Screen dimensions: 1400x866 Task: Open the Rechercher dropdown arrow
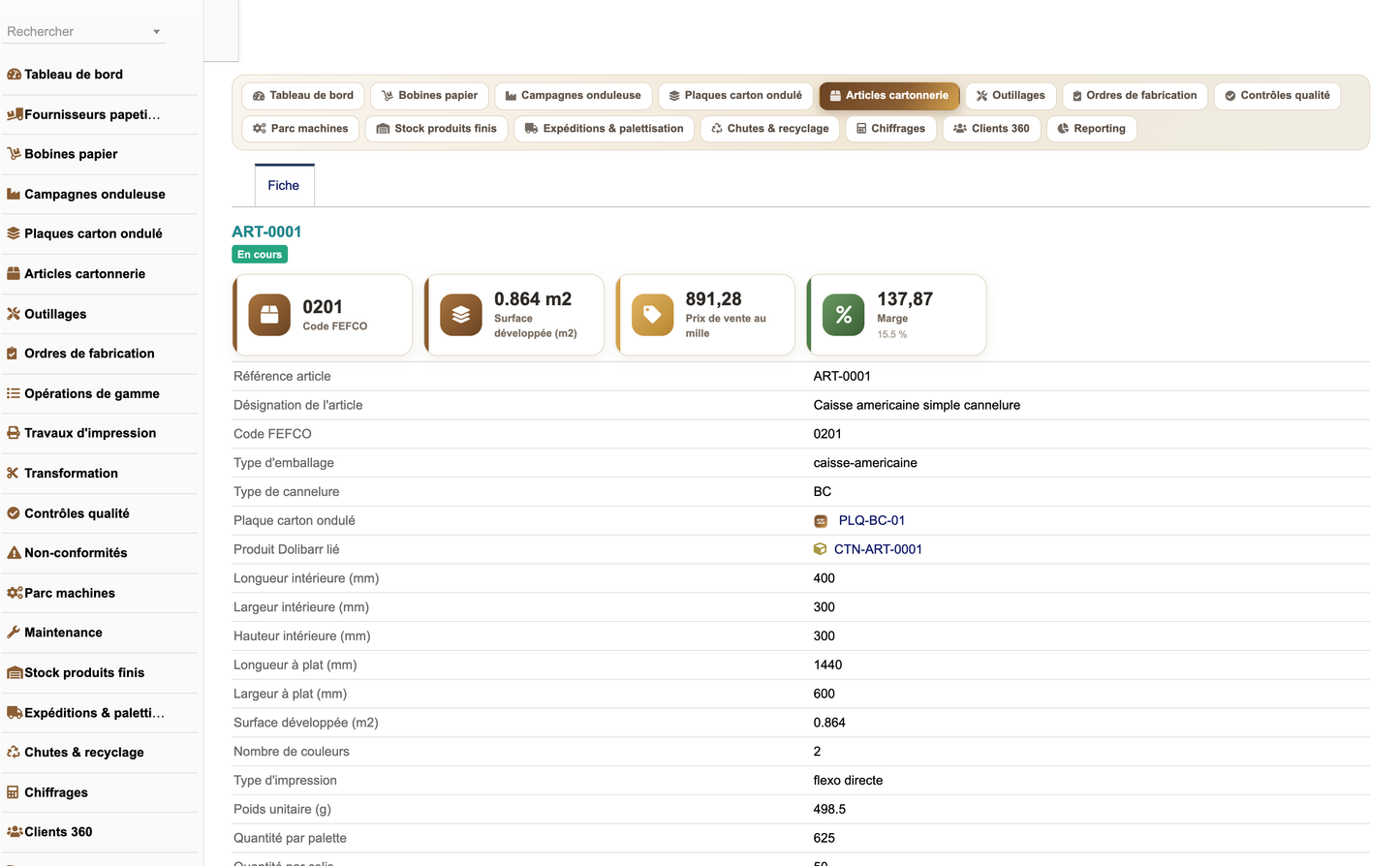click(x=156, y=32)
